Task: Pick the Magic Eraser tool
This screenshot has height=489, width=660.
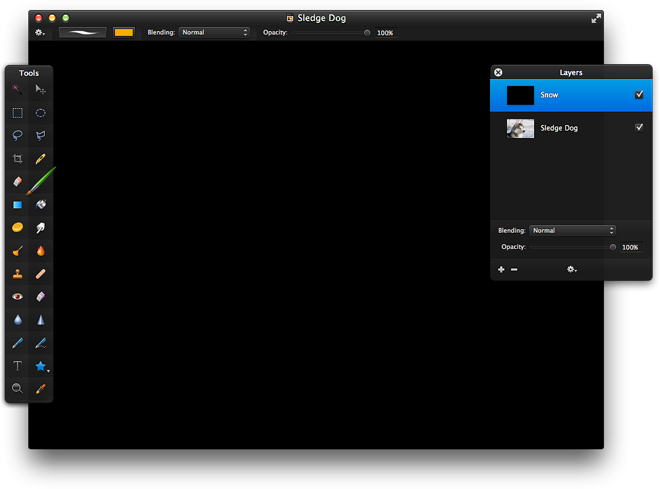Action: (40, 297)
